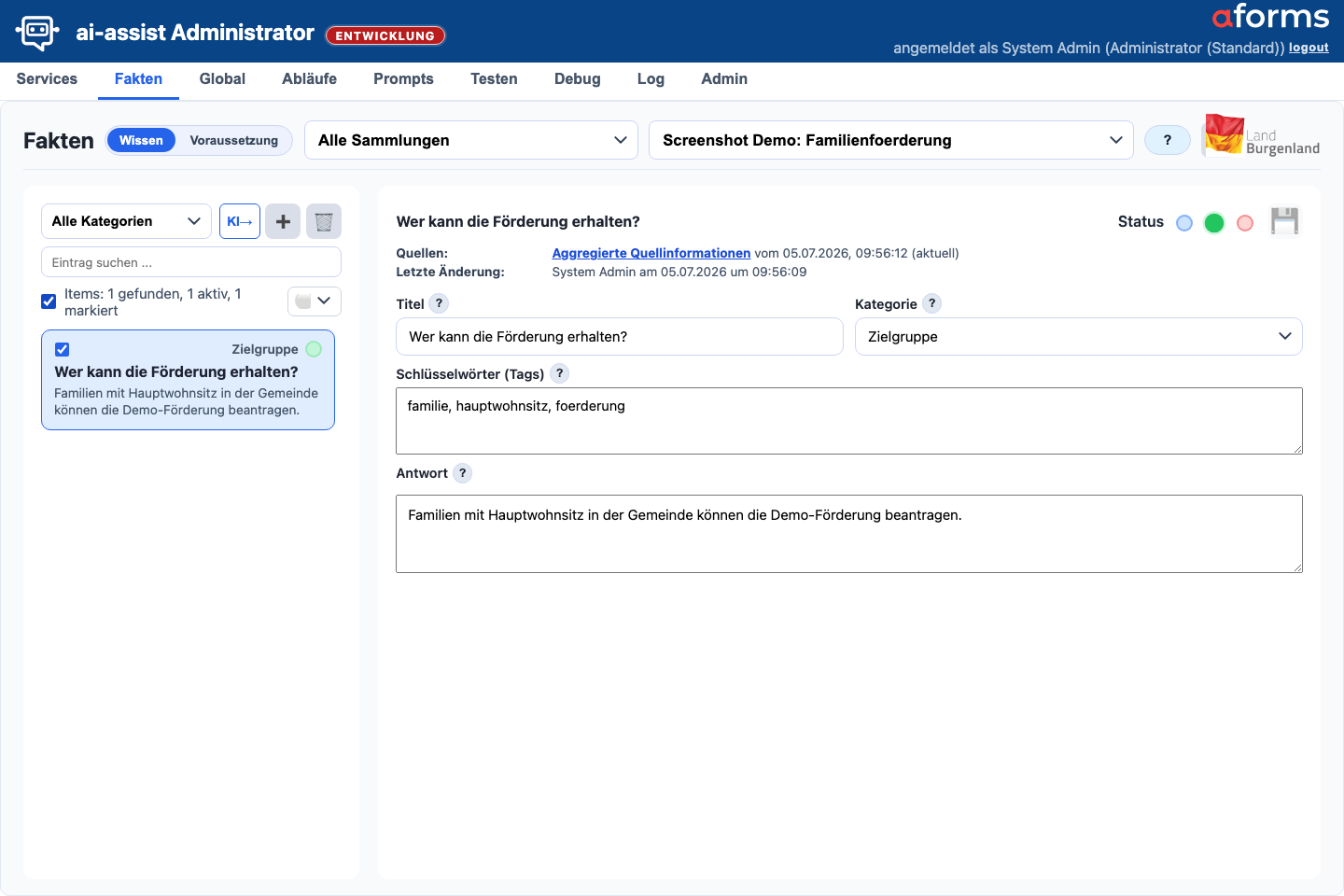1344x896 pixels.
Task: Click the aforms logo
Action: 1270,17
